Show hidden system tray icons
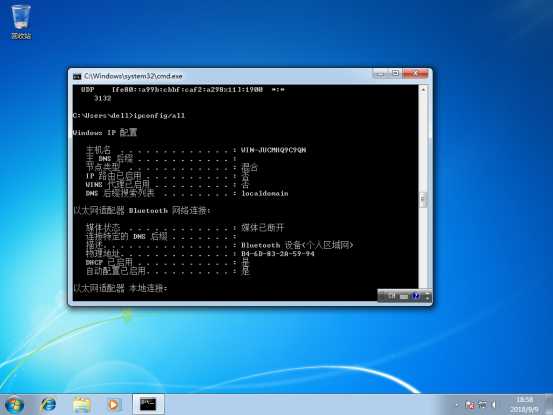This screenshot has width=553, height=415. pyautogui.click(x=457, y=405)
